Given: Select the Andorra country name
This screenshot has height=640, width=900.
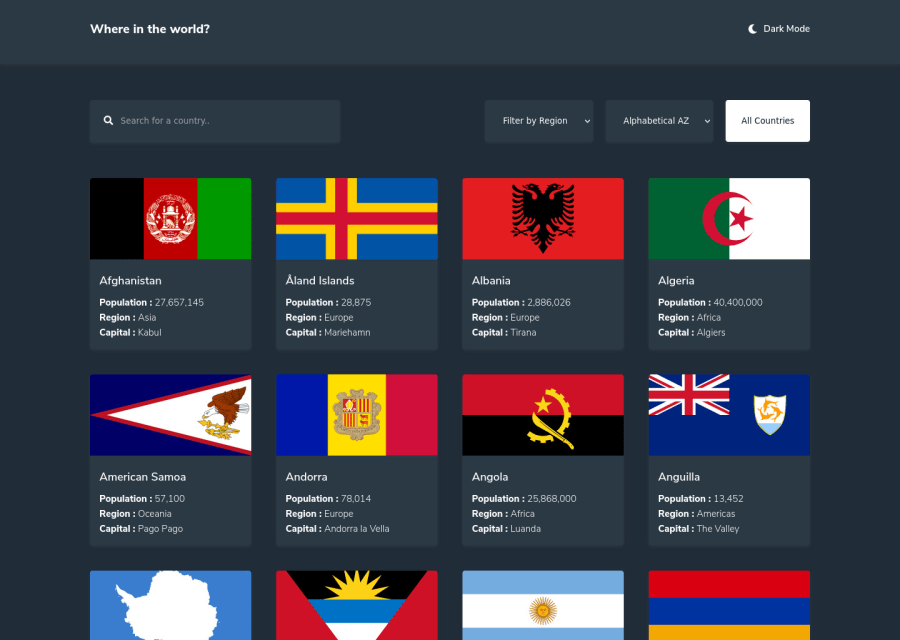Looking at the screenshot, I should (307, 477).
